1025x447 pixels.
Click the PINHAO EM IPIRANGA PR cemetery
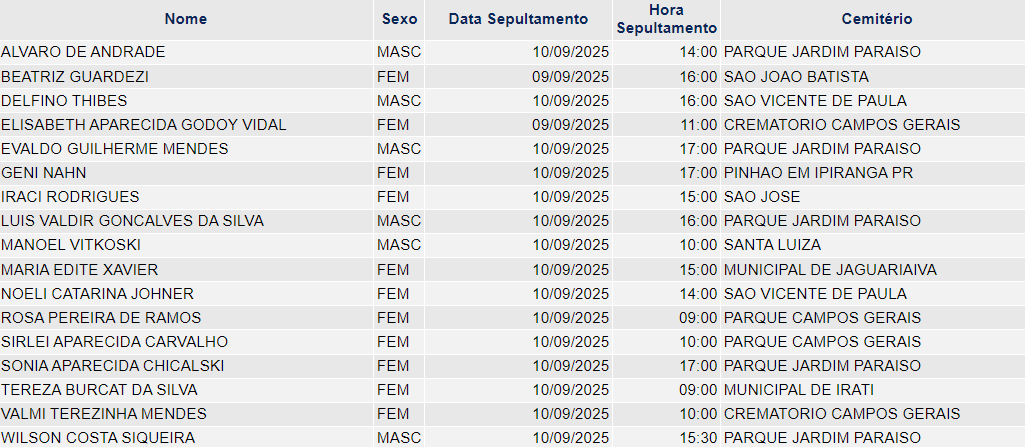click(x=818, y=173)
